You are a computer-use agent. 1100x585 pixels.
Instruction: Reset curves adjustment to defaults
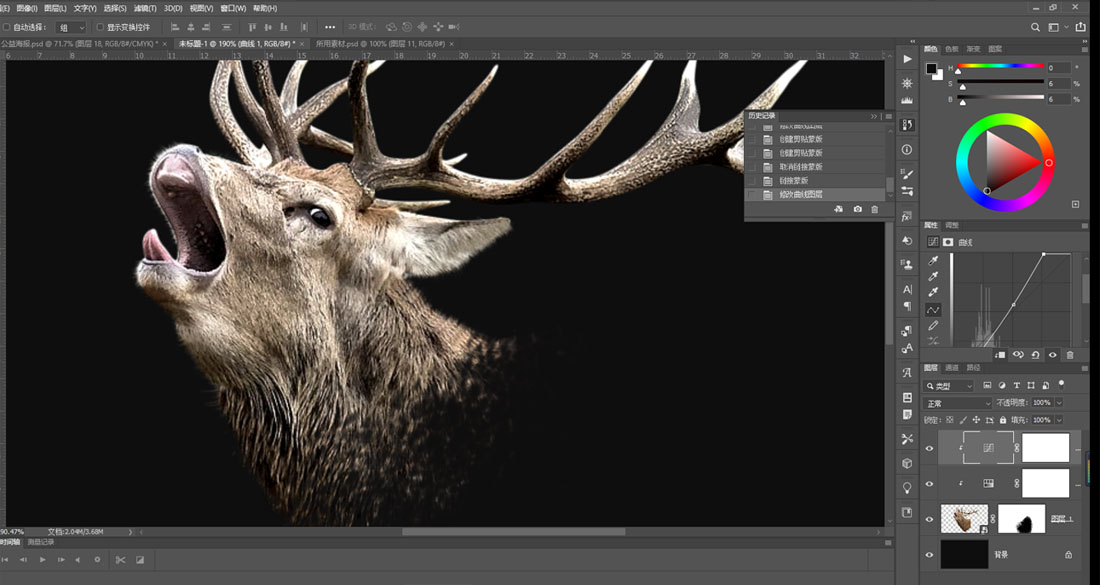click(x=1035, y=355)
